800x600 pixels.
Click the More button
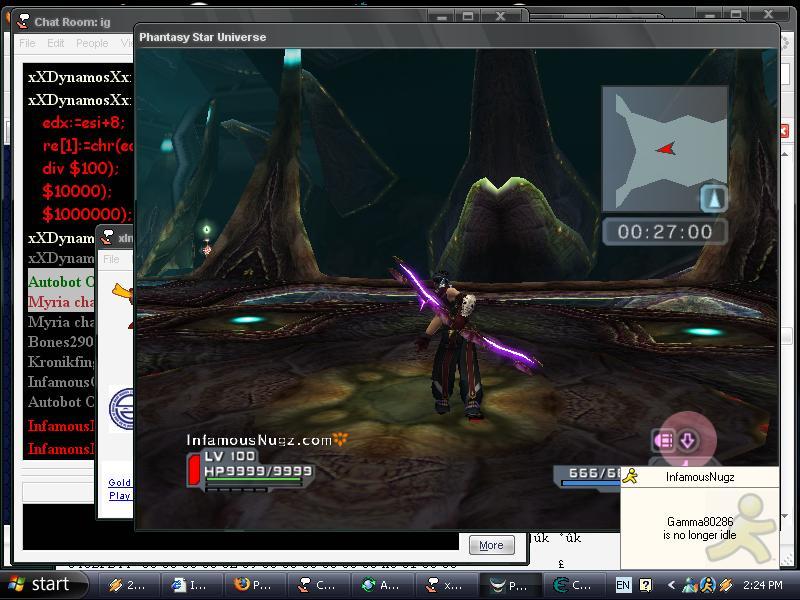click(491, 545)
